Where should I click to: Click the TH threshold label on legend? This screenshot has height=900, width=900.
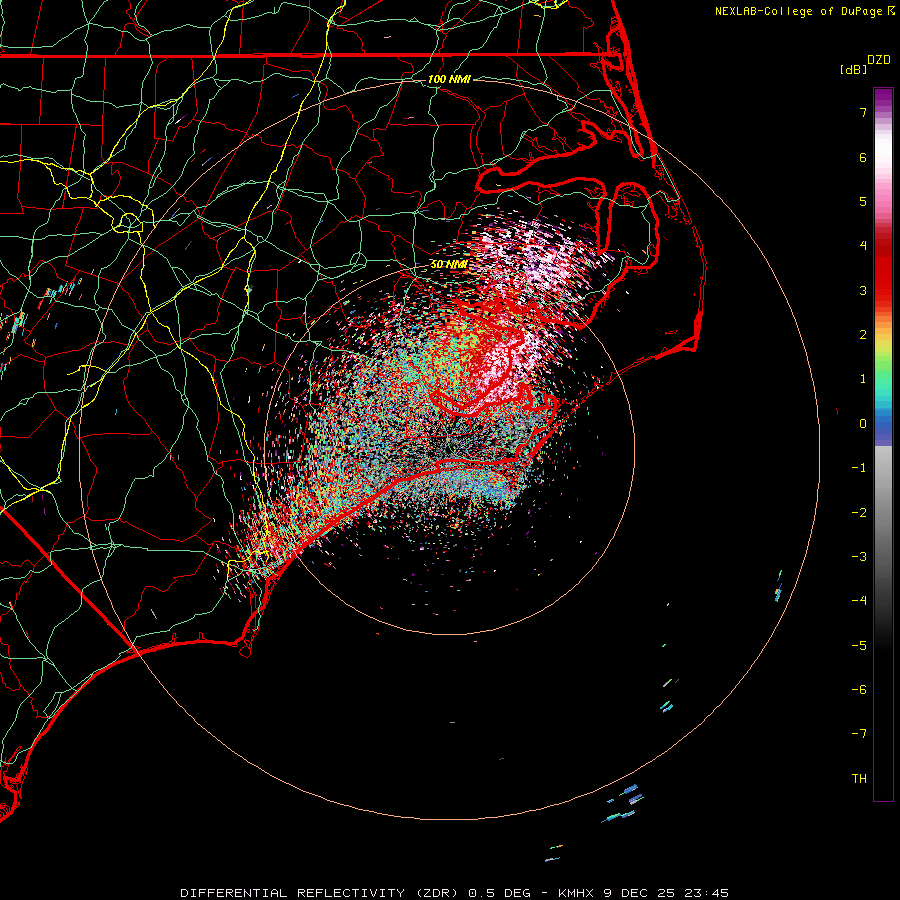tap(859, 779)
